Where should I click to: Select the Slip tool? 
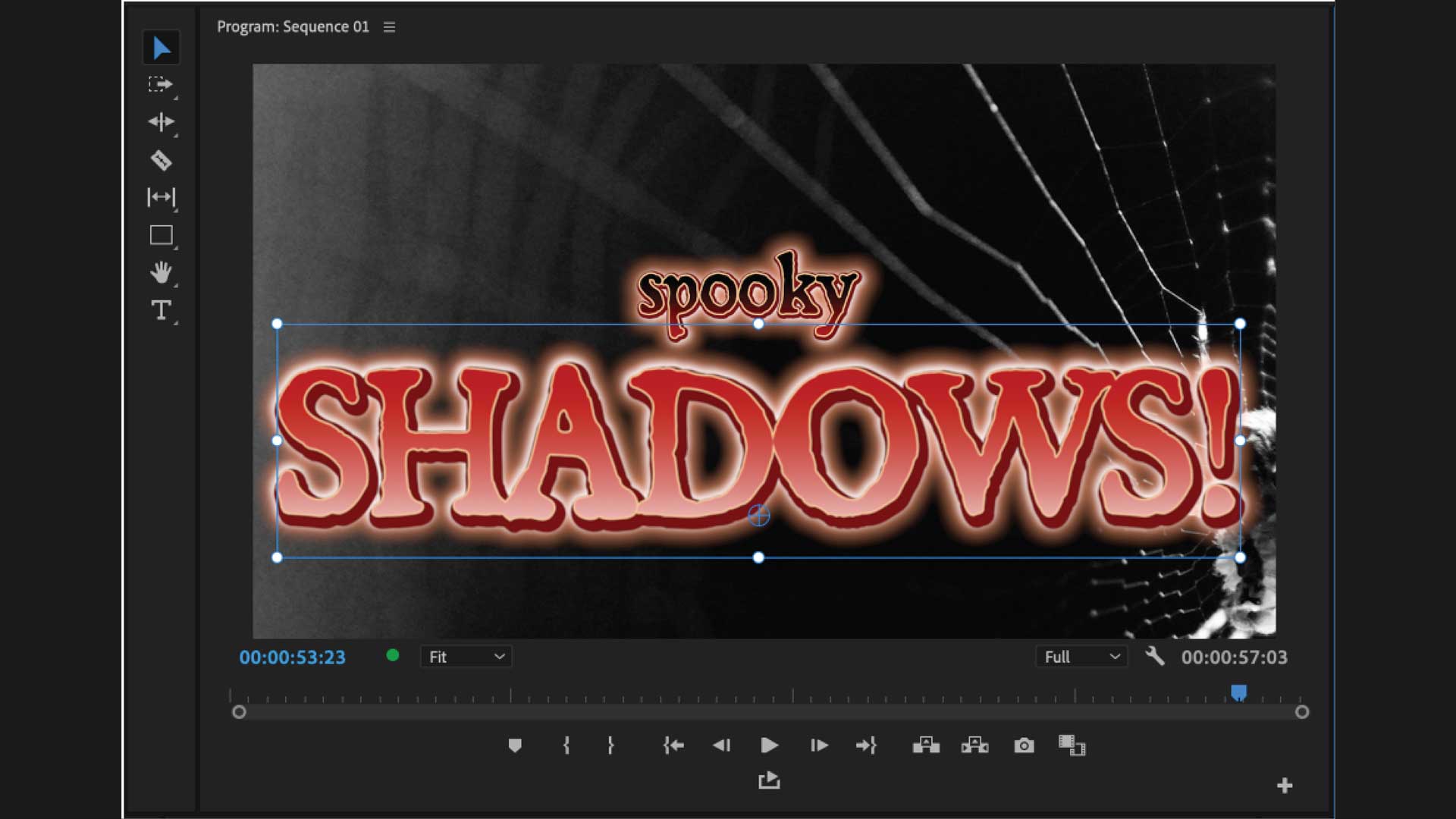click(161, 198)
